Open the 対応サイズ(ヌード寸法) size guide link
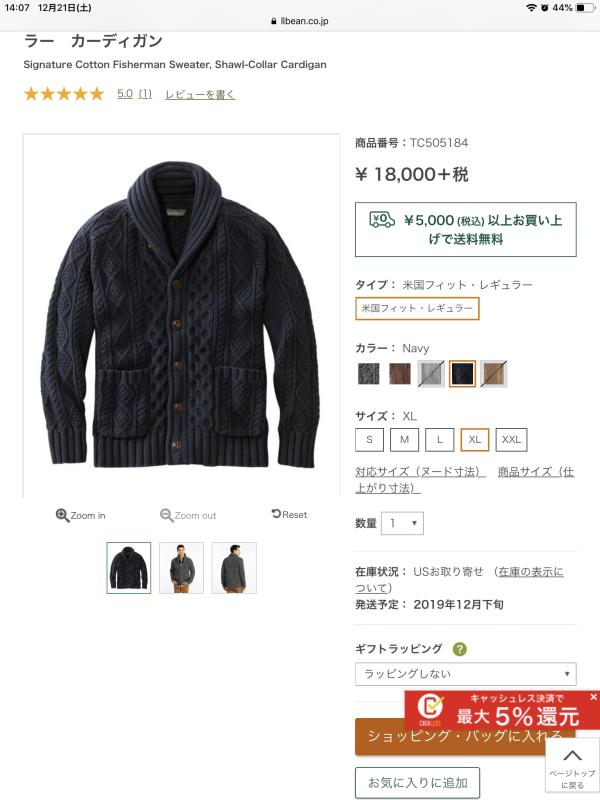 [x=419, y=471]
